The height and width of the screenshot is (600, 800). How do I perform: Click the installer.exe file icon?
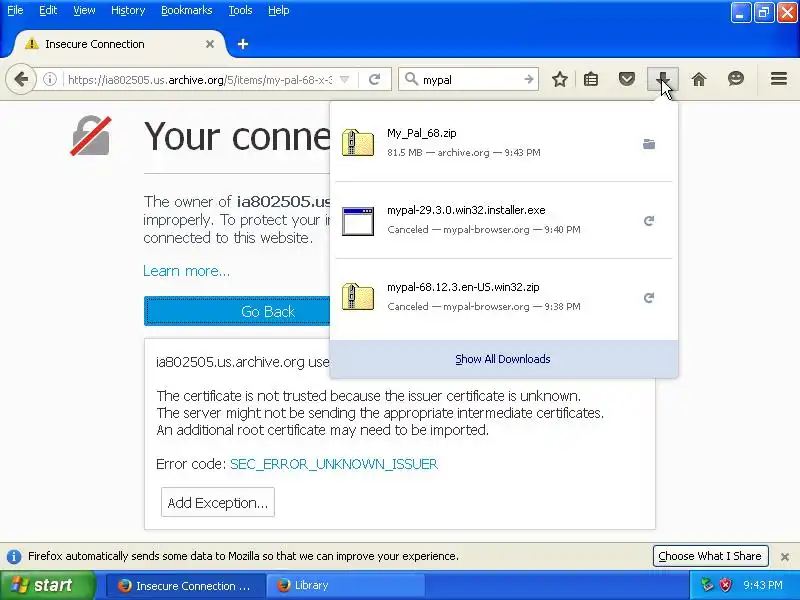[x=358, y=221]
